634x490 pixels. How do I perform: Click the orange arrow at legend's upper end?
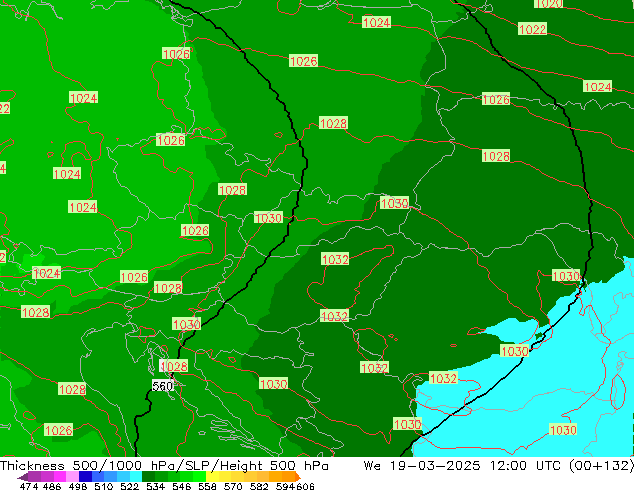(x=298, y=476)
